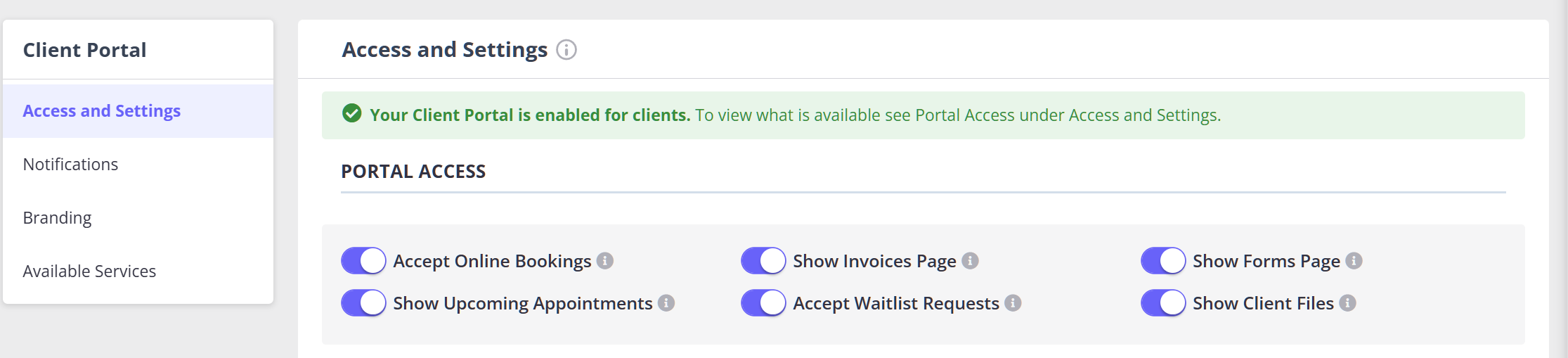
Task: Click info icon next to Show Forms Page
Action: point(1354,261)
